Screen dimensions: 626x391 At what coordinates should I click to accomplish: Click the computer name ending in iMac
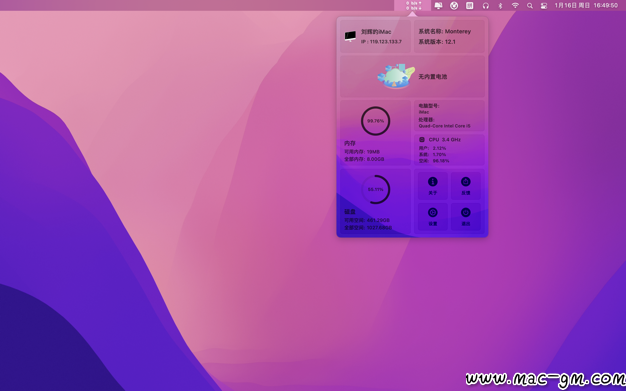376,32
